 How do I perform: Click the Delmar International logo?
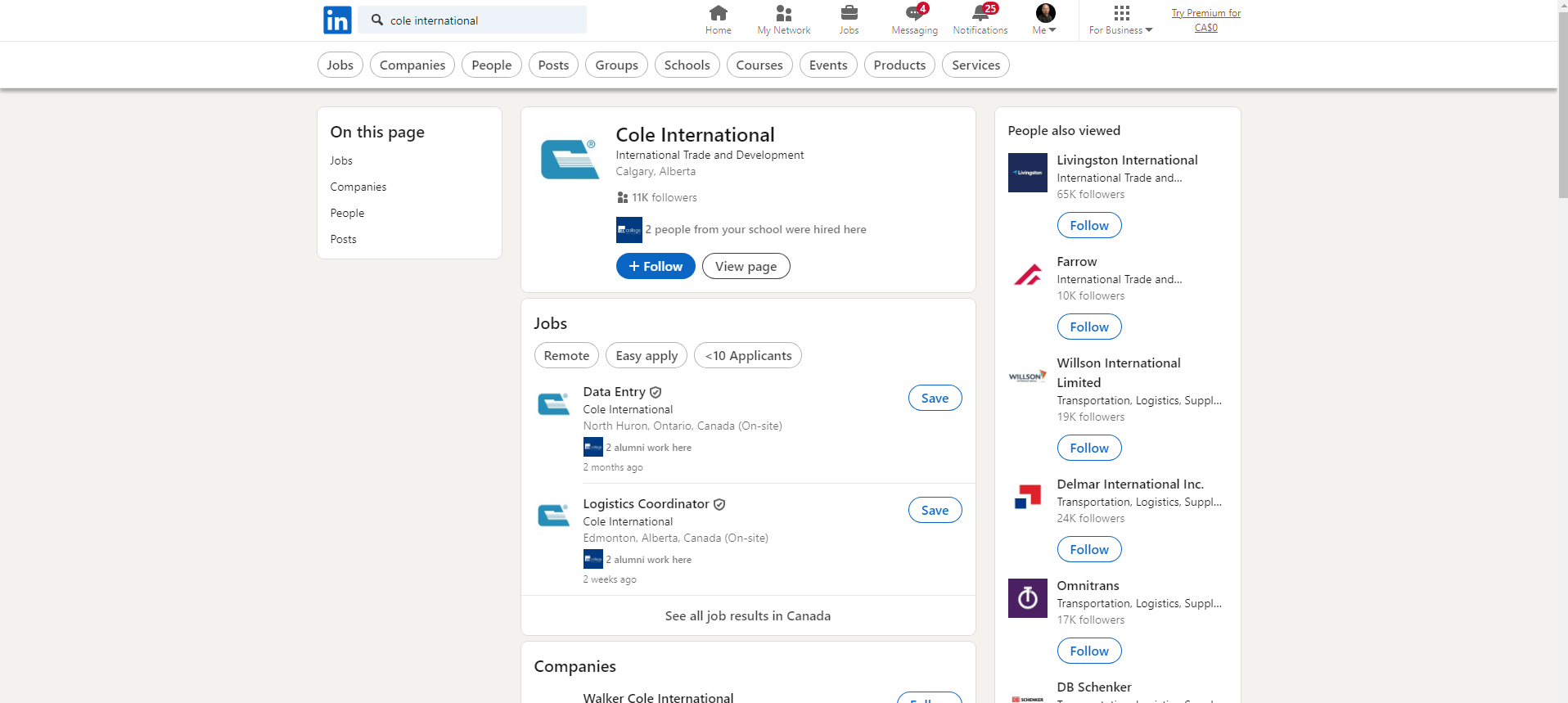click(1027, 497)
